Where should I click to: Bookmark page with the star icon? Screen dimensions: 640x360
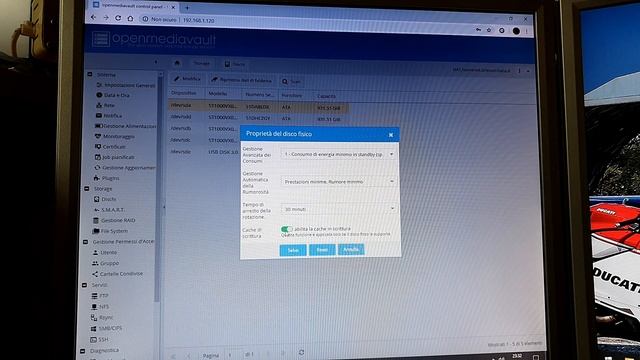coord(489,30)
